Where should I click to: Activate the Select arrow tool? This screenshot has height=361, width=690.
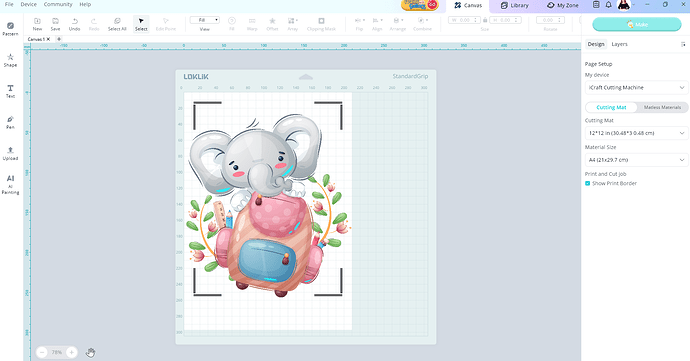coord(141,24)
